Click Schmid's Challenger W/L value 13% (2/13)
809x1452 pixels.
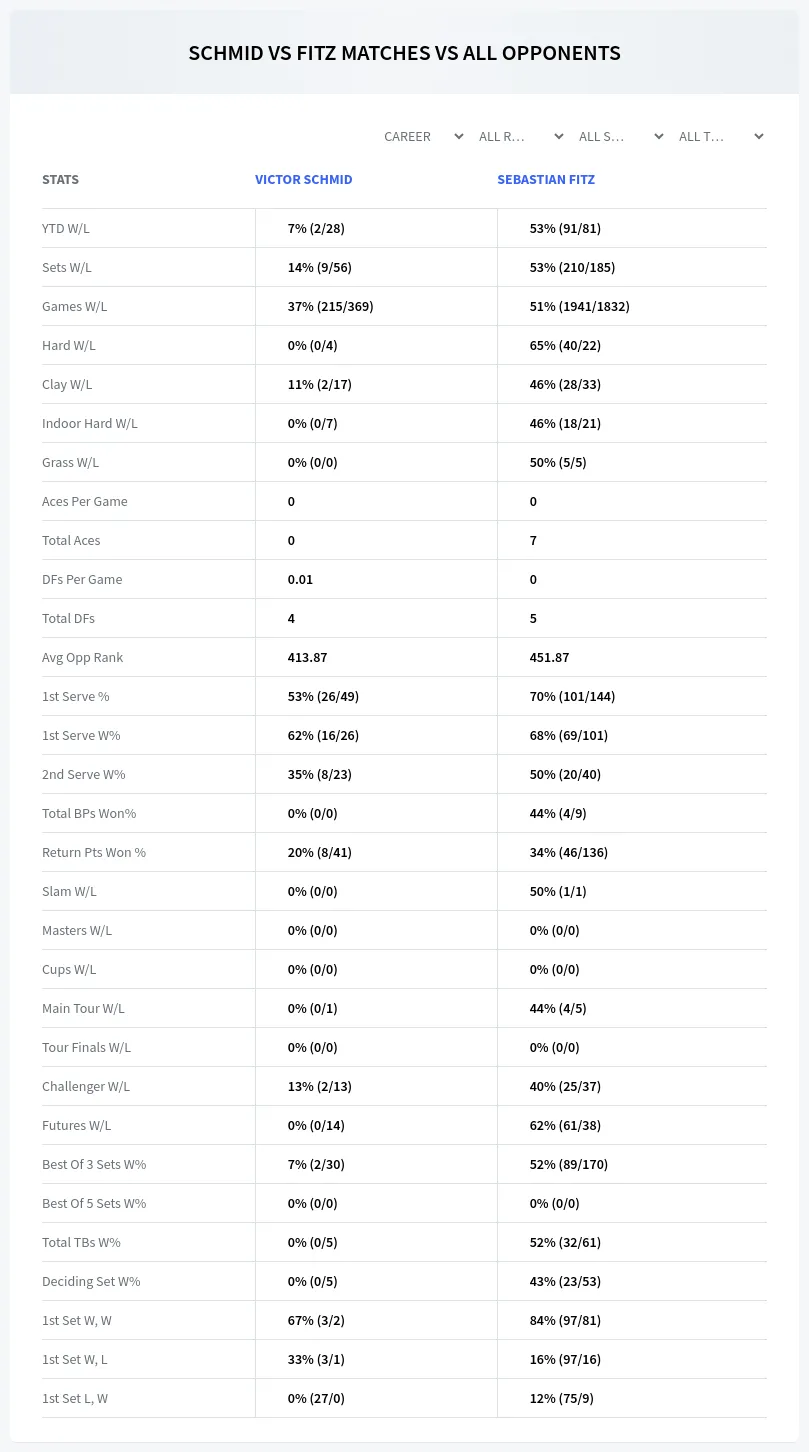[x=320, y=1086]
